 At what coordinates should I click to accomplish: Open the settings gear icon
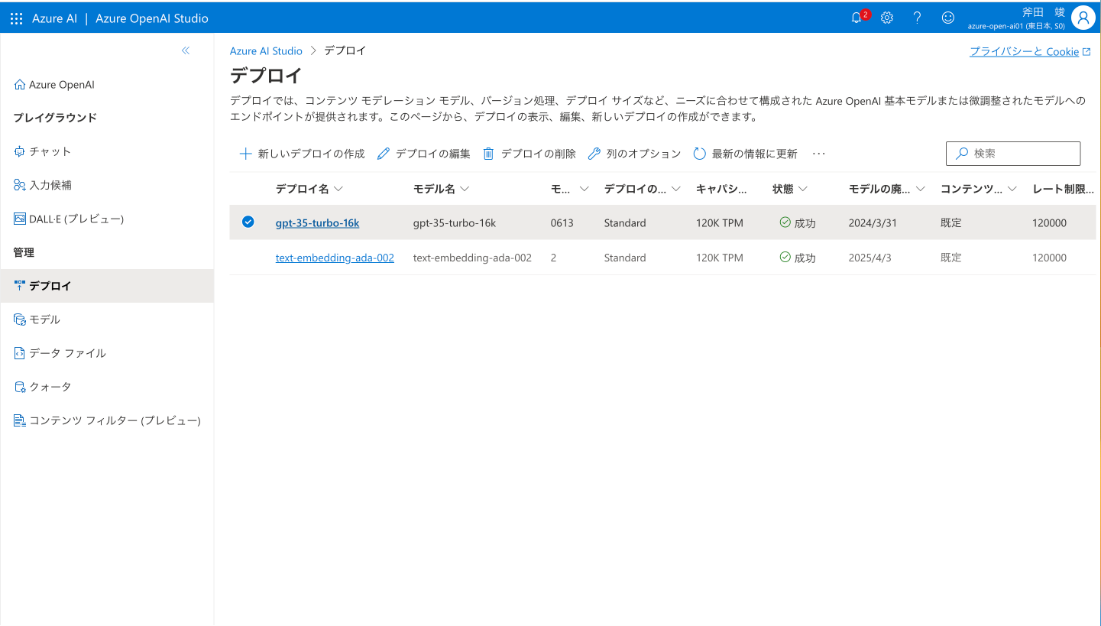click(x=887, y=18)
